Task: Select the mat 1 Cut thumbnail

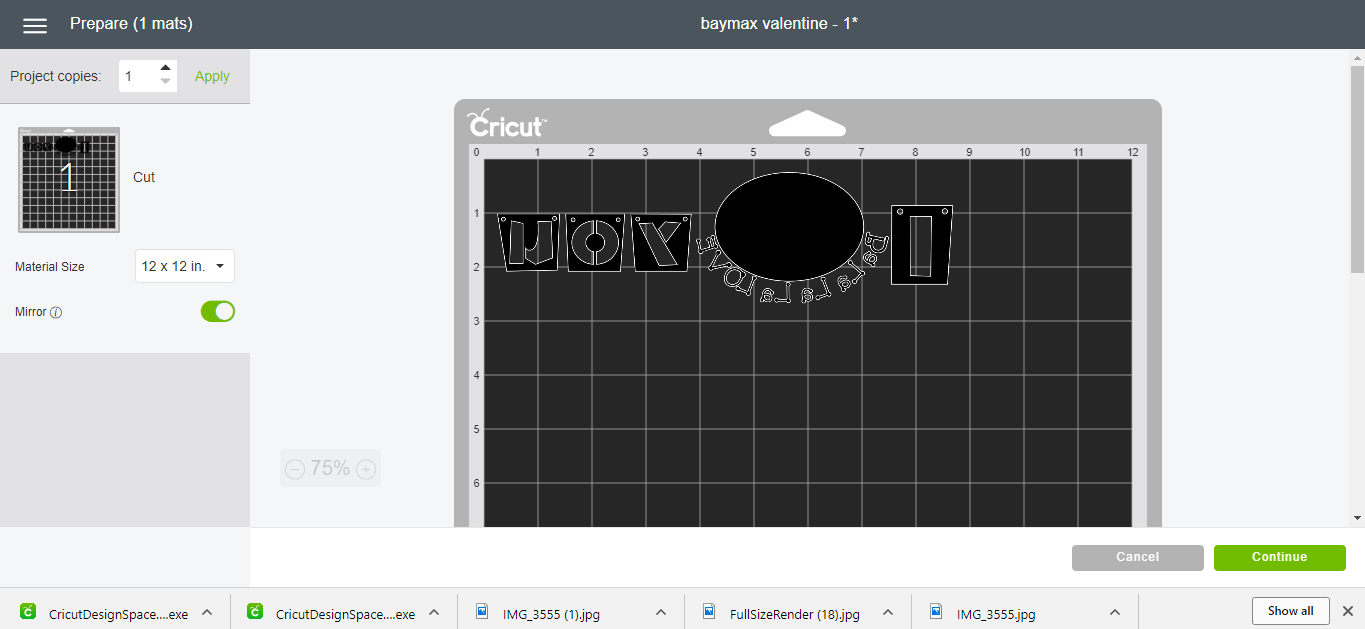Action: pos(69,180)
